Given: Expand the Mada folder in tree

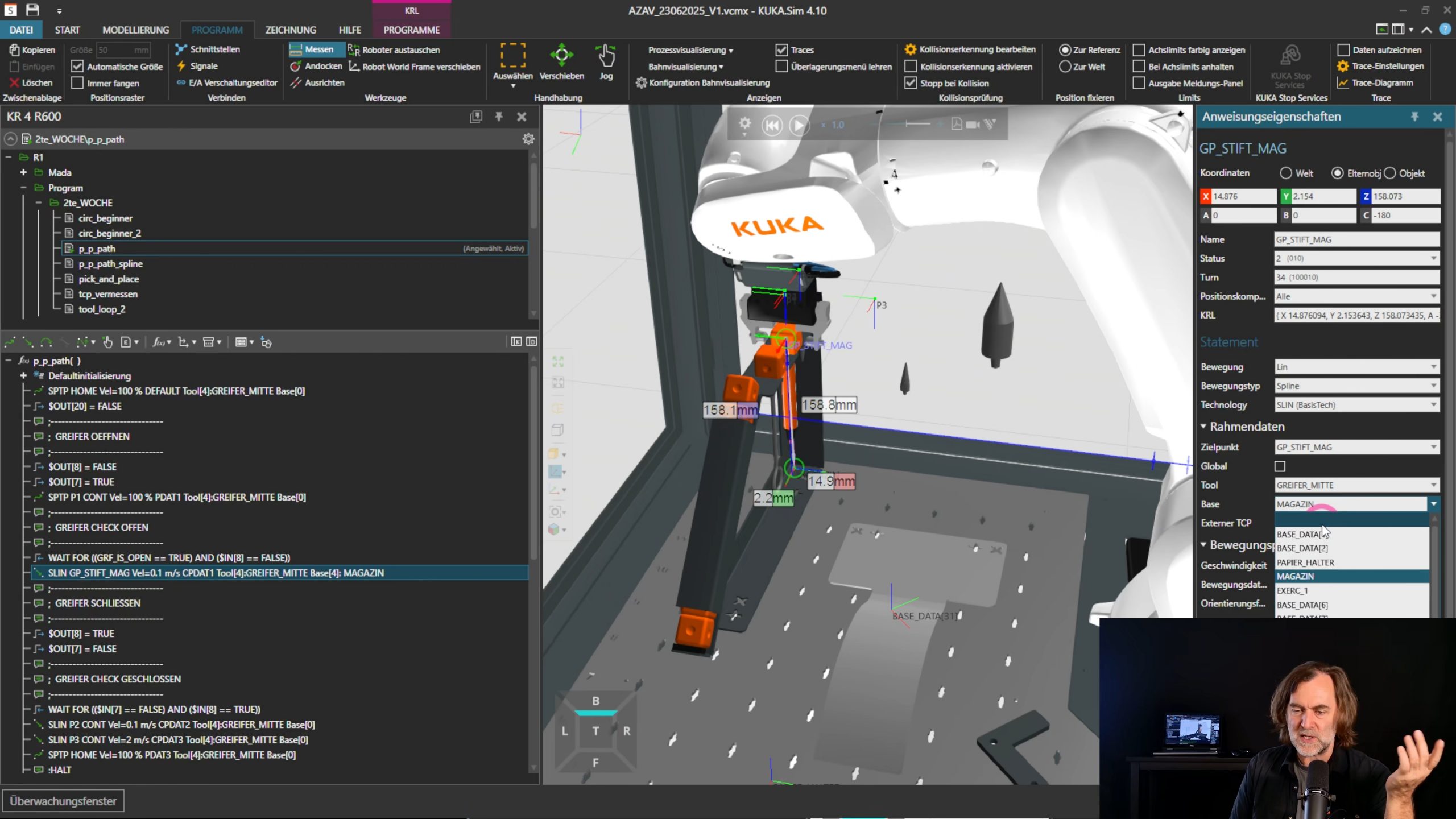Looking at the screenshot, I should pos(23,172).
